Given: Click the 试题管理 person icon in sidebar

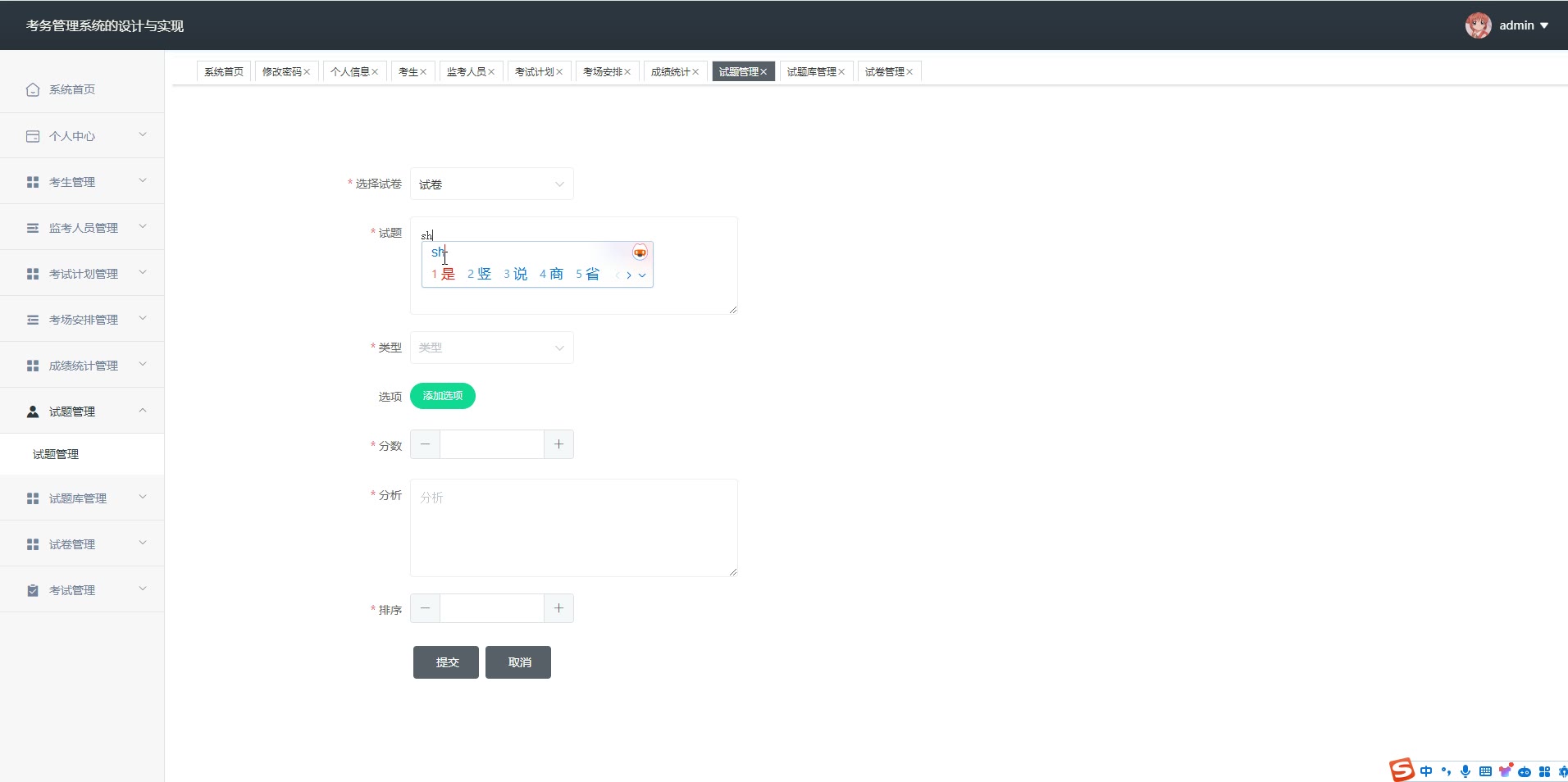Looking at the screenshot, I should (33, 411).
